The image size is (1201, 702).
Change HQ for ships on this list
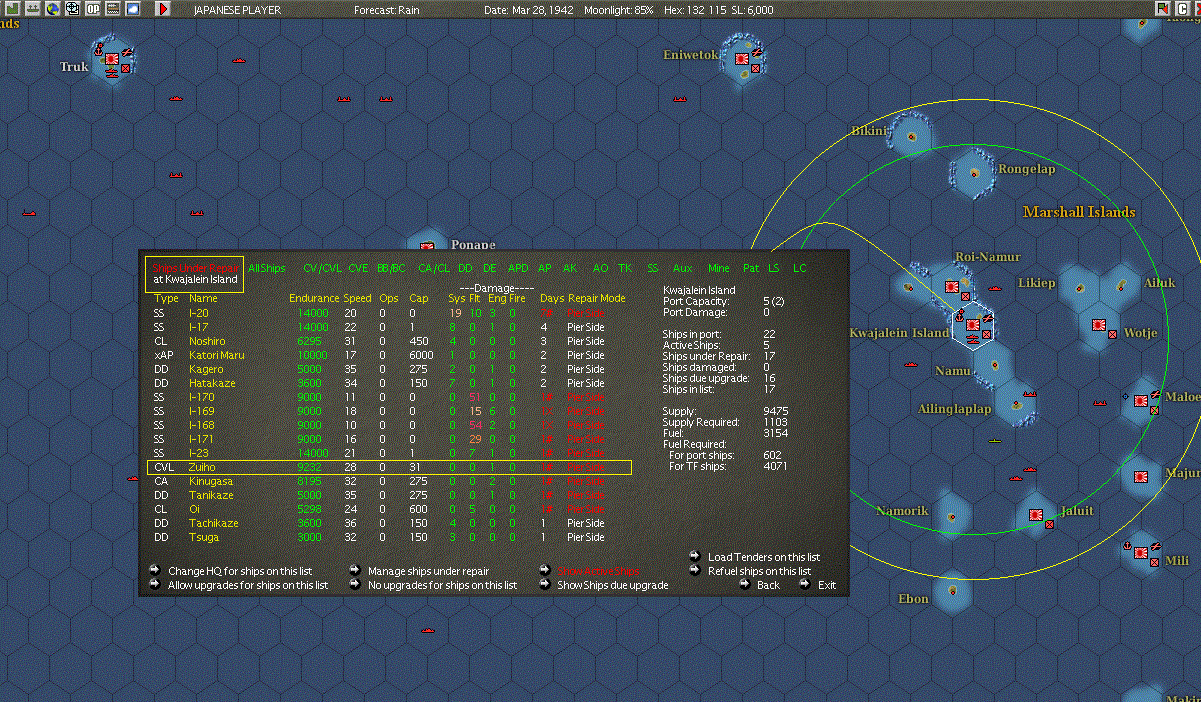coord(240,571)
